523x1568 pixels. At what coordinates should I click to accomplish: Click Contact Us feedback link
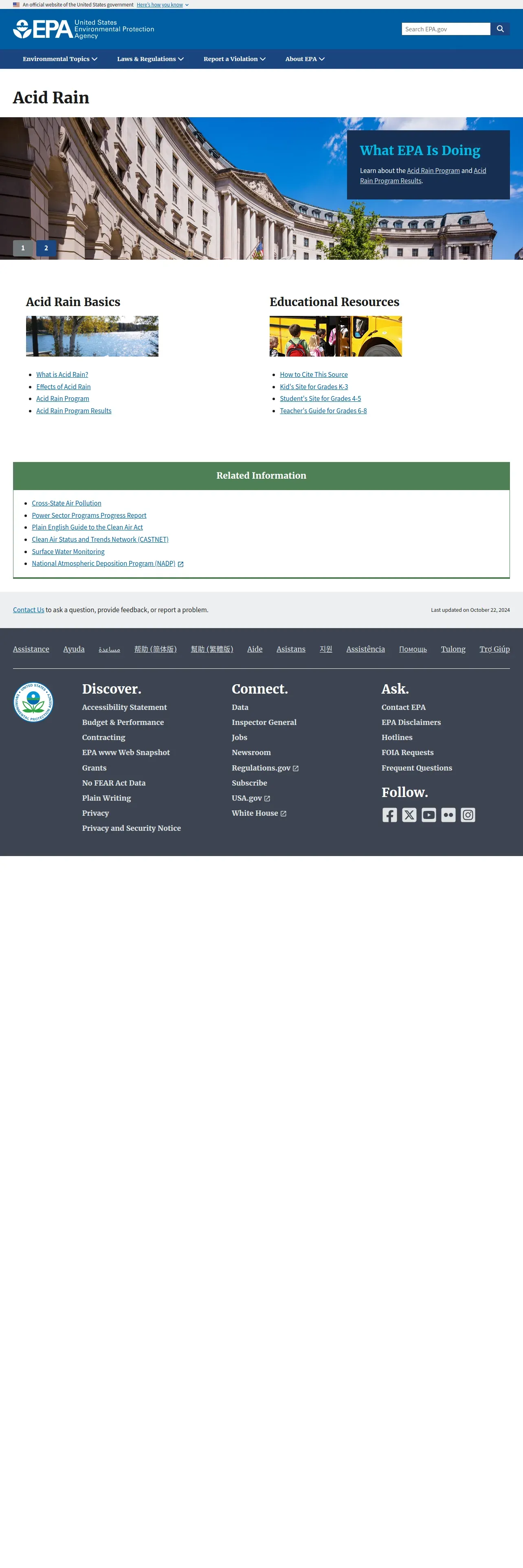29,610
